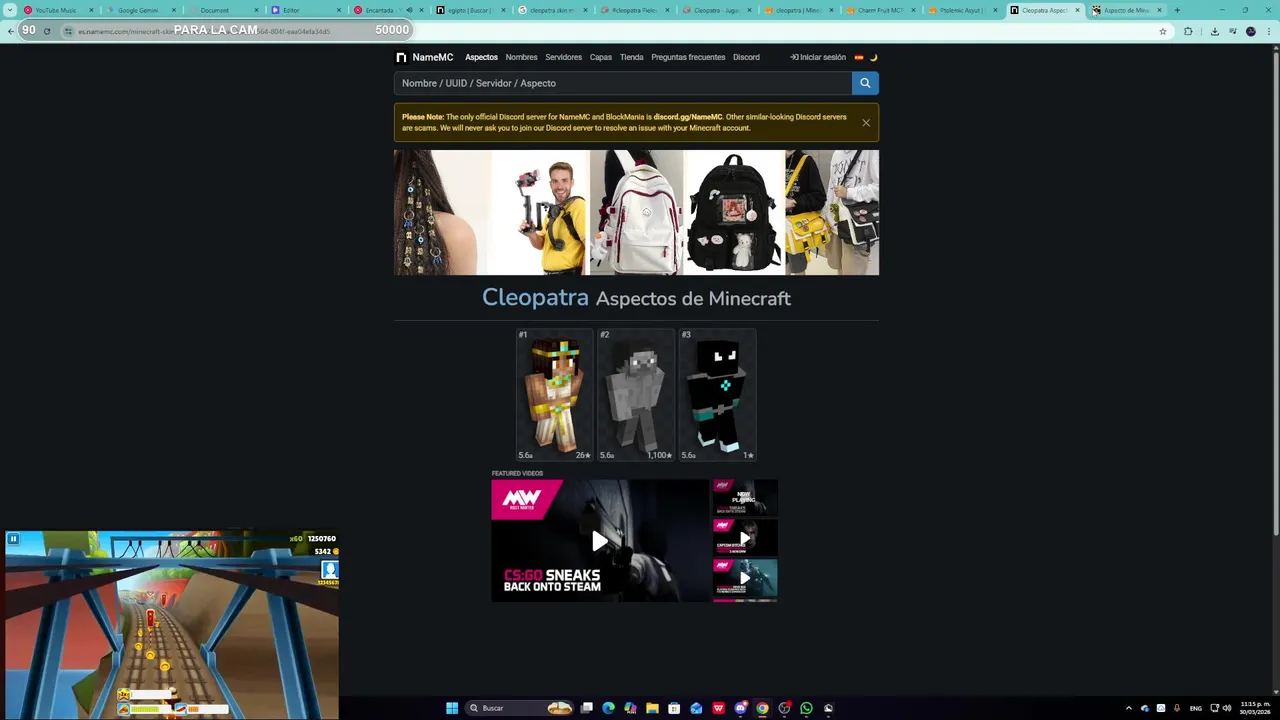1280x720 pixels.
Task: Open Microsoft Edge from the taskbar
Action: (608, 708)
